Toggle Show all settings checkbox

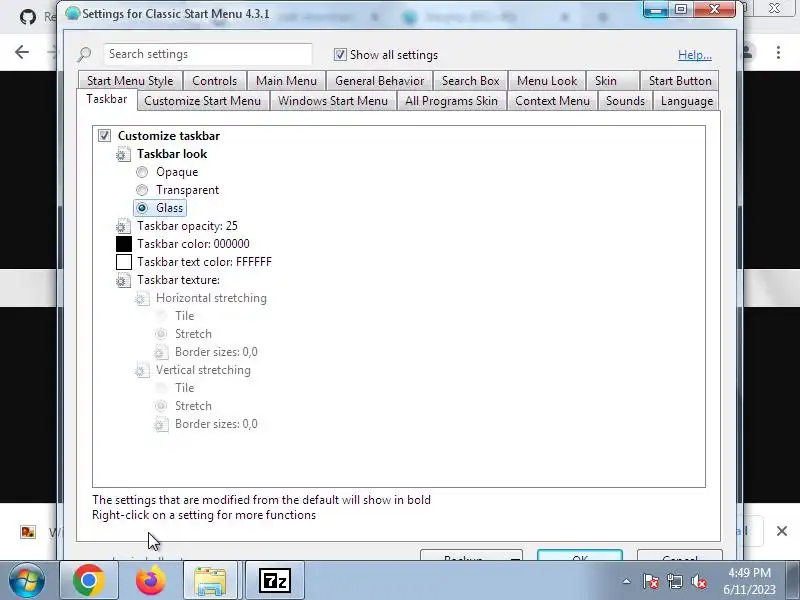click(x=340, y=55)
